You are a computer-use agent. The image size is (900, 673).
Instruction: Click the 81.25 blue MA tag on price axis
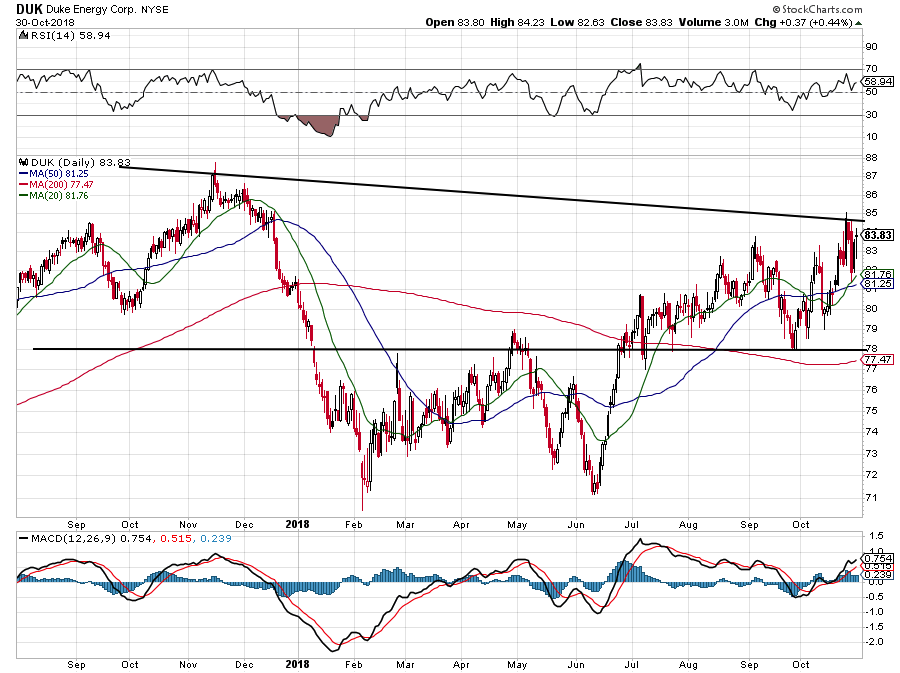(x=878, y=284)
